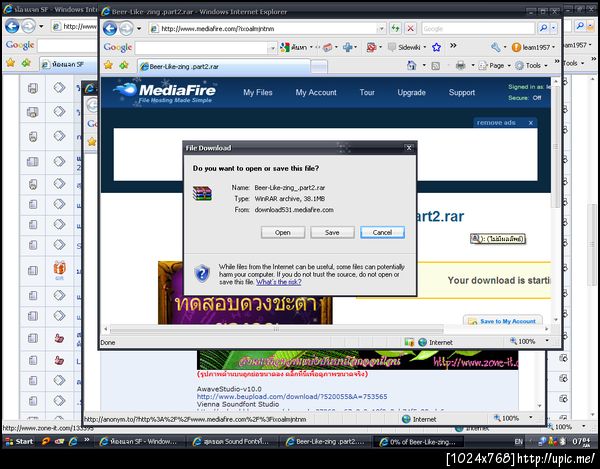Click the search magnifier icon
Image resolution: width=600 pixels, height=469 pixels.
coord(543,28)
